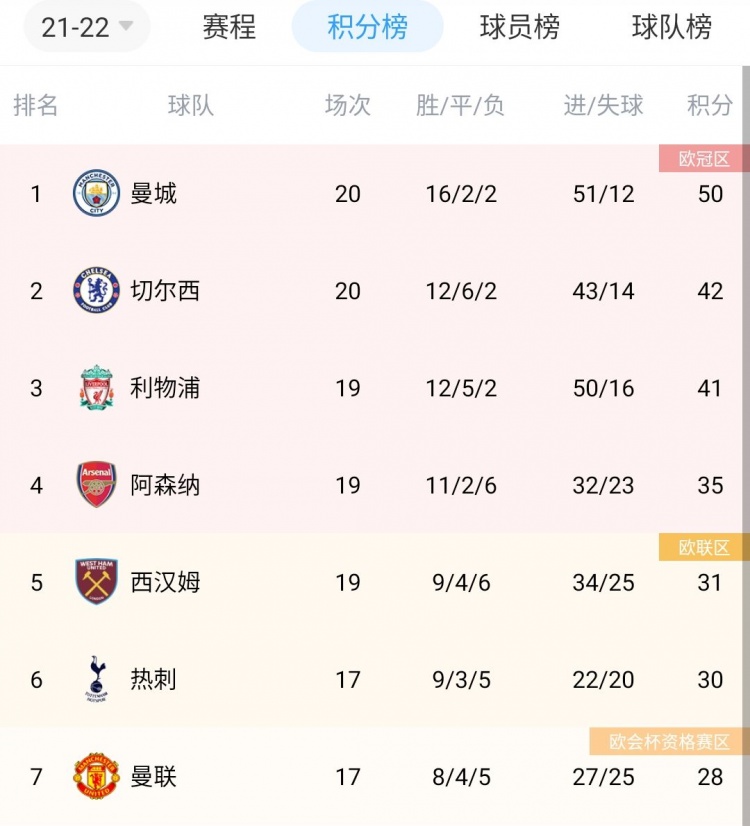Click the 欧会杯资格赛区 zone label

669,742
